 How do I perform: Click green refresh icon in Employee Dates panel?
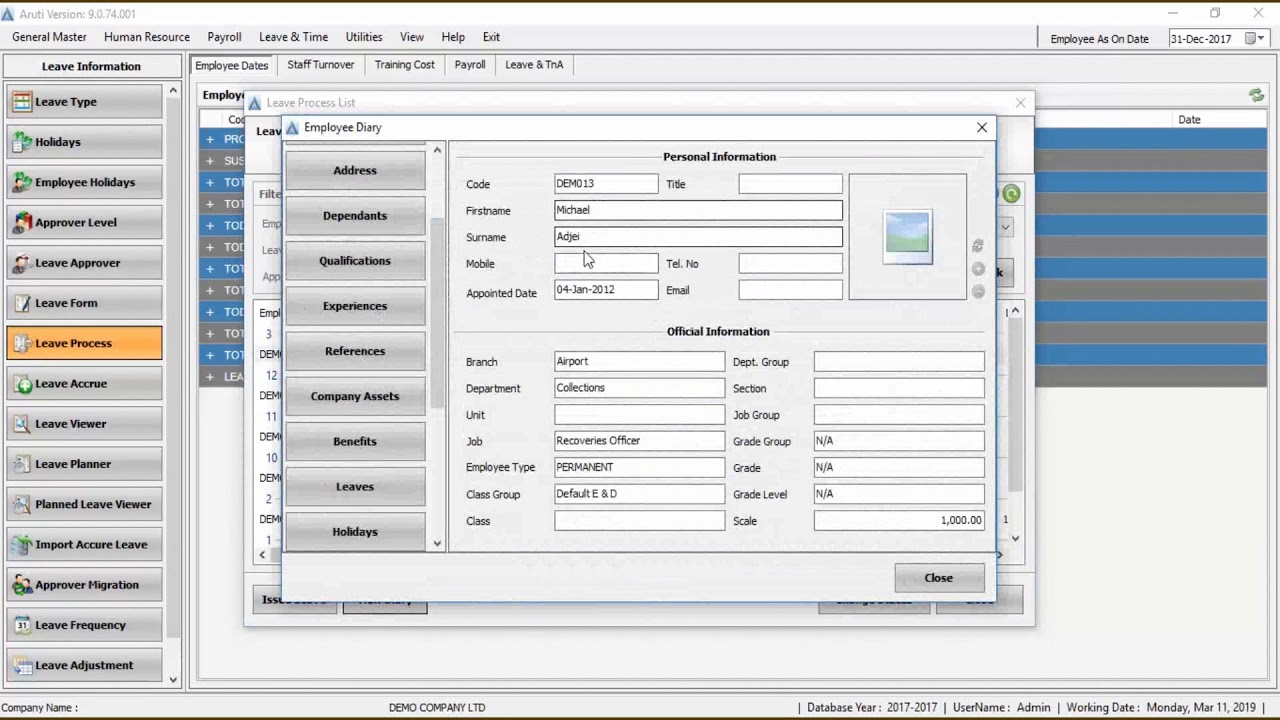pos(1256,95)
